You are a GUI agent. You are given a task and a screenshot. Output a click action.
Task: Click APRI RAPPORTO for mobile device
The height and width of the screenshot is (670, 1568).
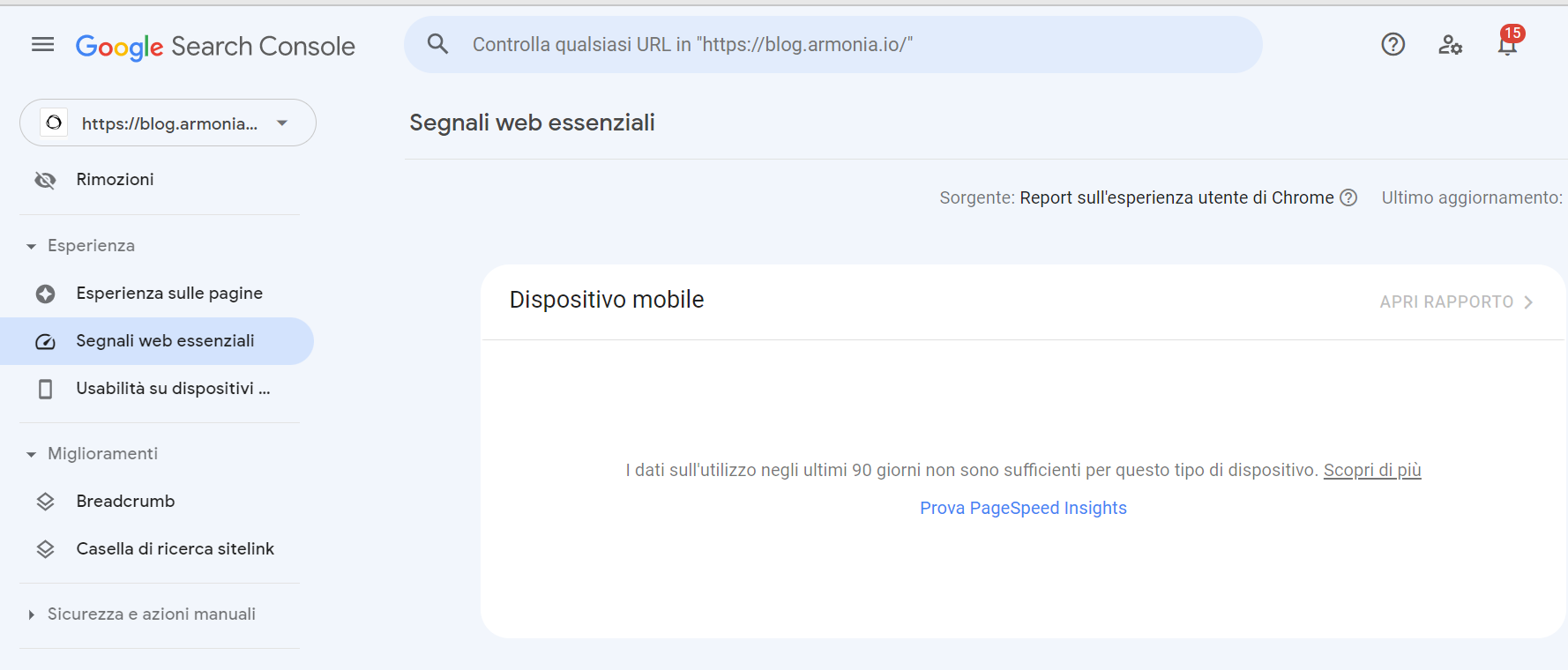click(1457, 301)
